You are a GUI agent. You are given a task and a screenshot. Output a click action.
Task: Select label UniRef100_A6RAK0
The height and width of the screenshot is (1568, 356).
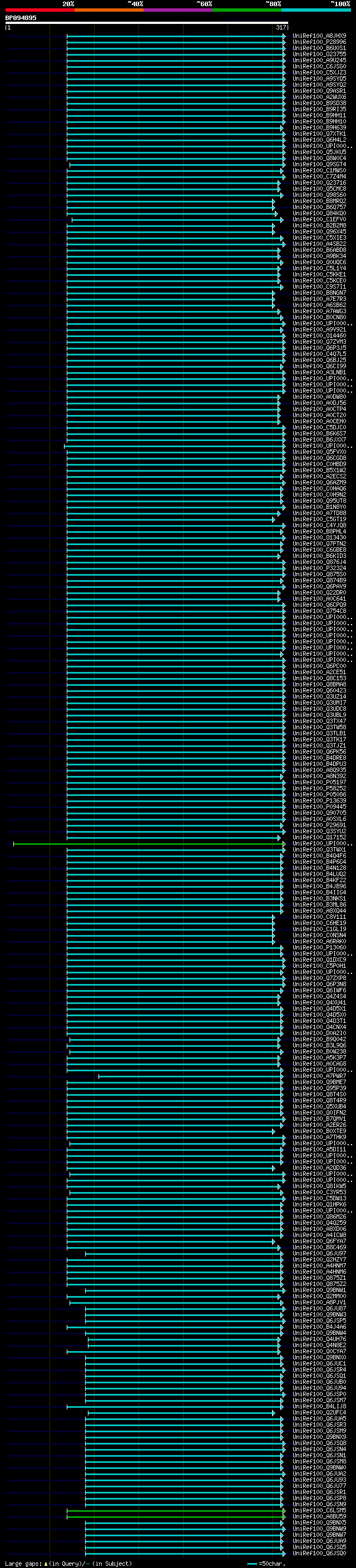[x=319, y=942]
